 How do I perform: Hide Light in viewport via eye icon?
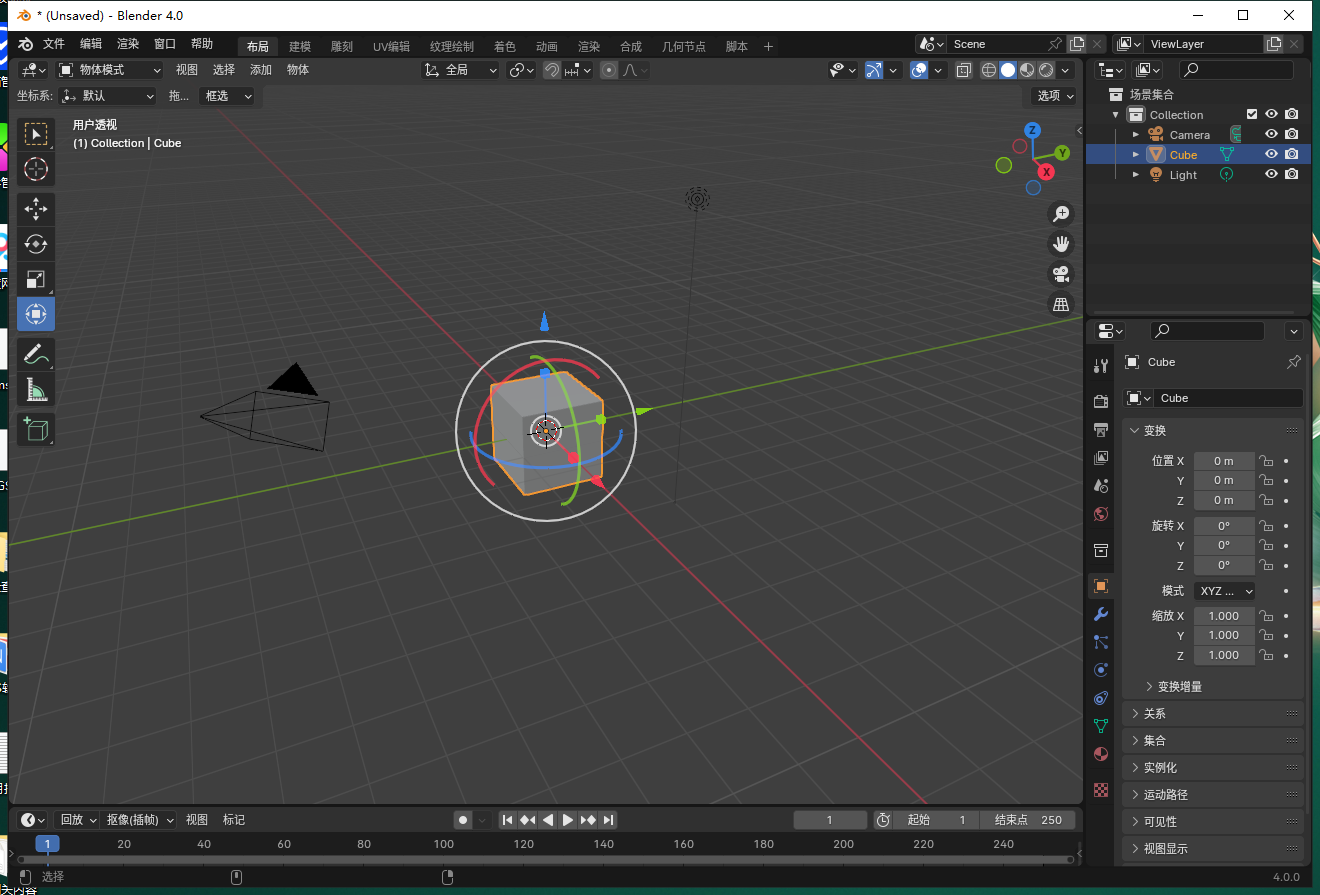[1272, 174]
